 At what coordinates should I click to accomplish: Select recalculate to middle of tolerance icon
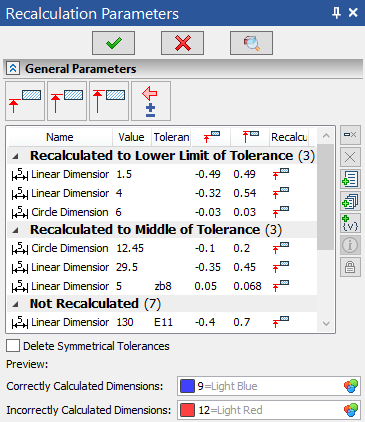pyautogui.click(x=67, y=101)
